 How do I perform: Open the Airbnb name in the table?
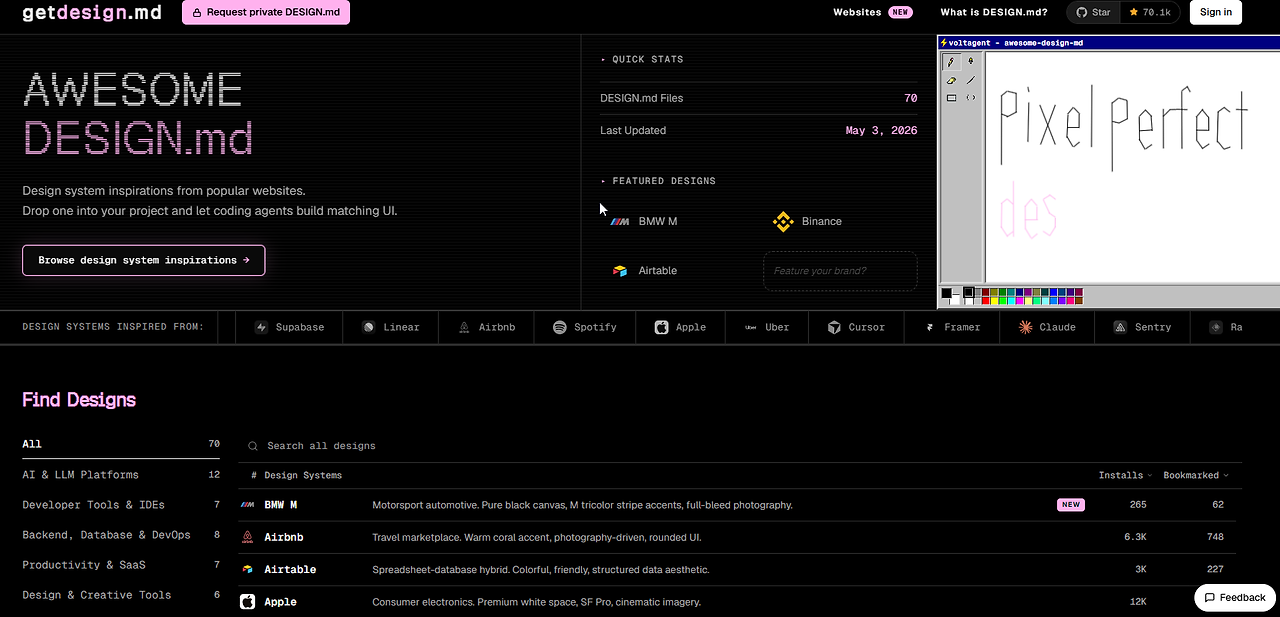click(284, 537)
